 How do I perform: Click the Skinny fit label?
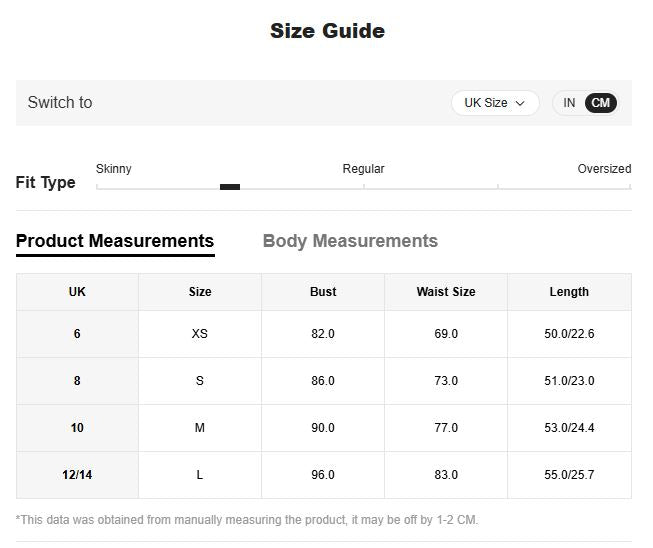coord(113,169)
